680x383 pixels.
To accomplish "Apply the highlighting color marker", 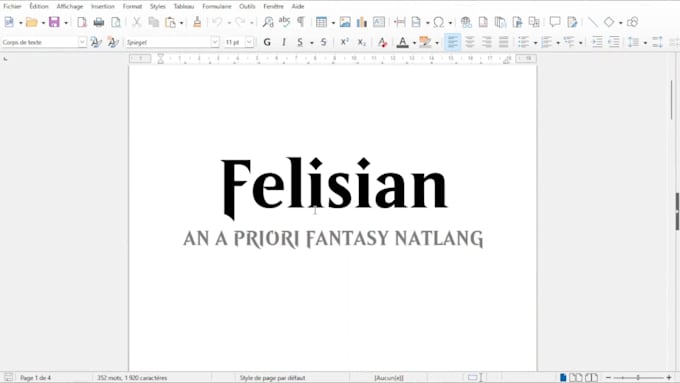I will point(425,42).
